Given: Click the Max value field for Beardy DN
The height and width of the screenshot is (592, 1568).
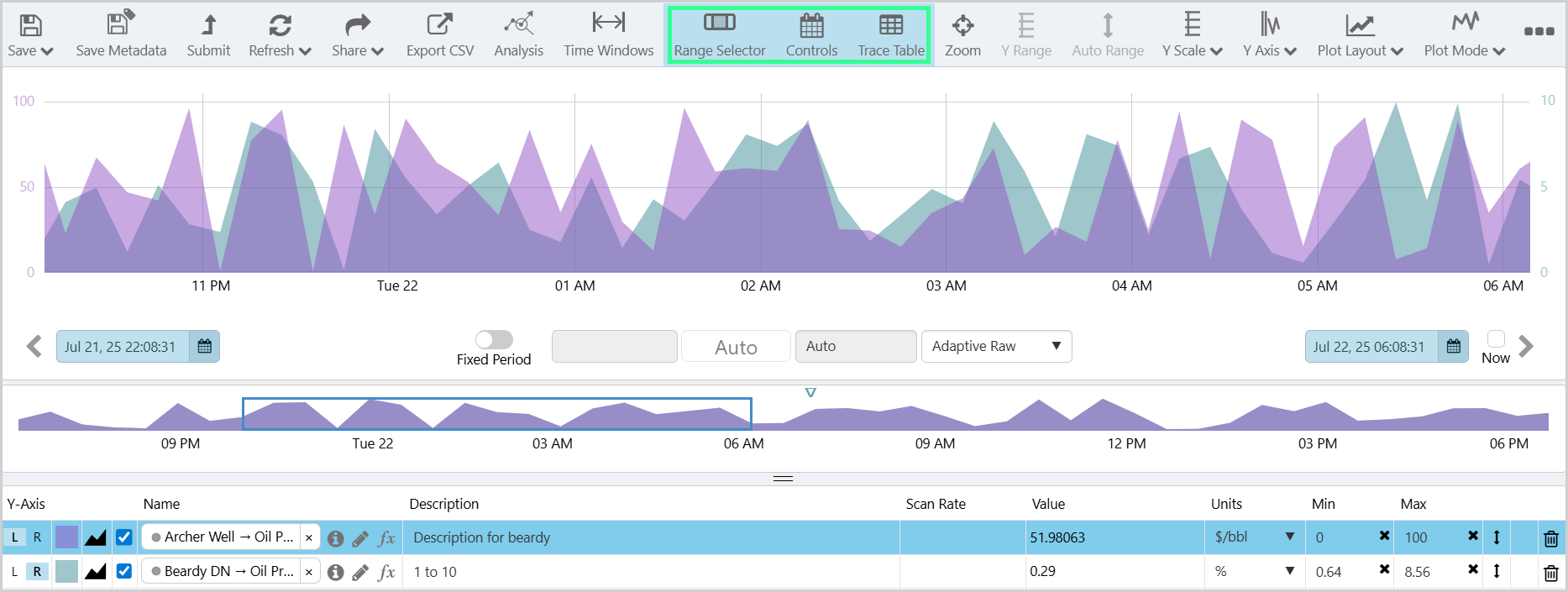Looking at the screenshot, I should point(1430,572).
